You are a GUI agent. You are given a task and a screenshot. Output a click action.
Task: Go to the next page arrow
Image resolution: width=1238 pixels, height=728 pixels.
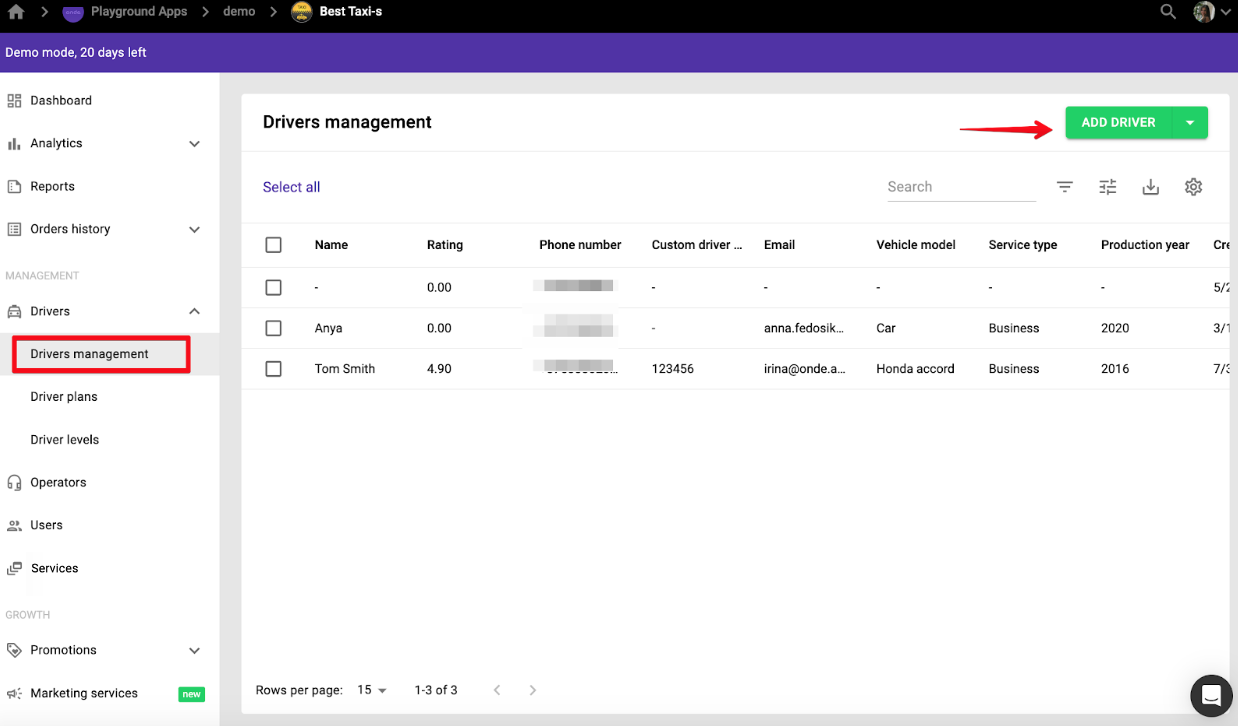coord(533,690)
